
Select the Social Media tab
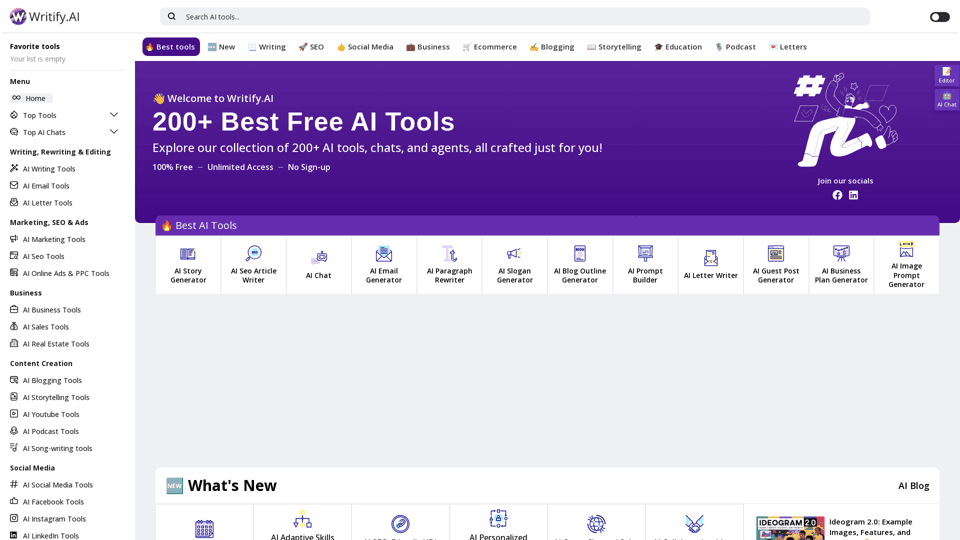pyautogui.click(x=365, y=47)
